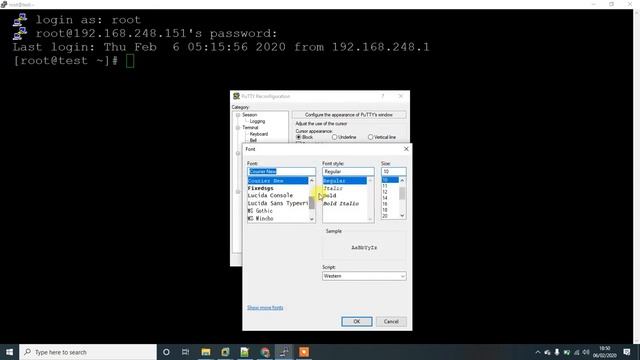Open Cortana from the taskbar
This screenshot has width=640, height=360.
[x=166, y=352]
